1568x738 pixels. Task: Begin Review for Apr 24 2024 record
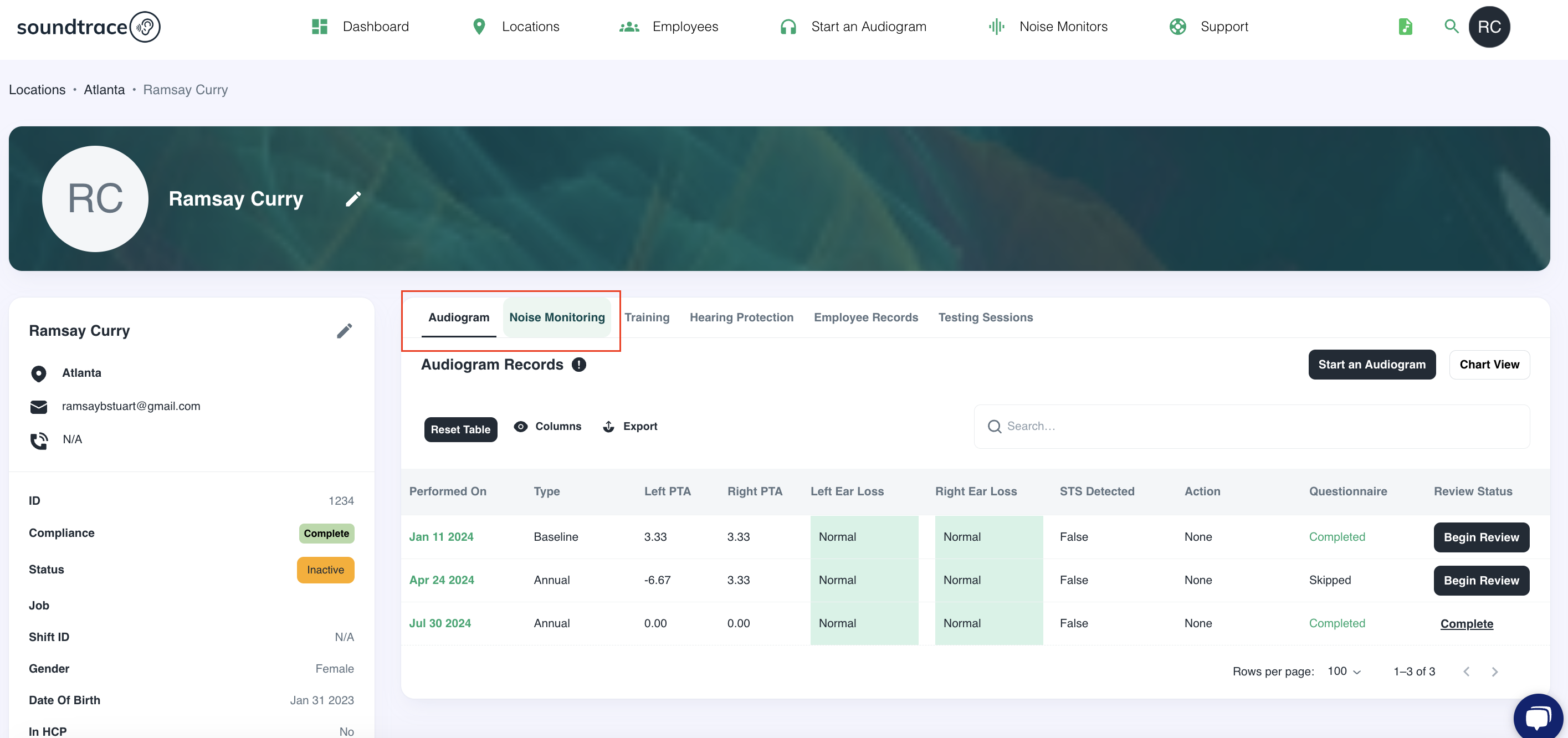(1481, 580)
